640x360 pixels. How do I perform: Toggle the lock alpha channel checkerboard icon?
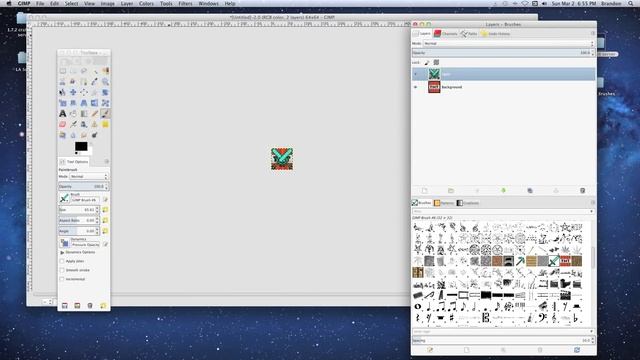point(436,62)
